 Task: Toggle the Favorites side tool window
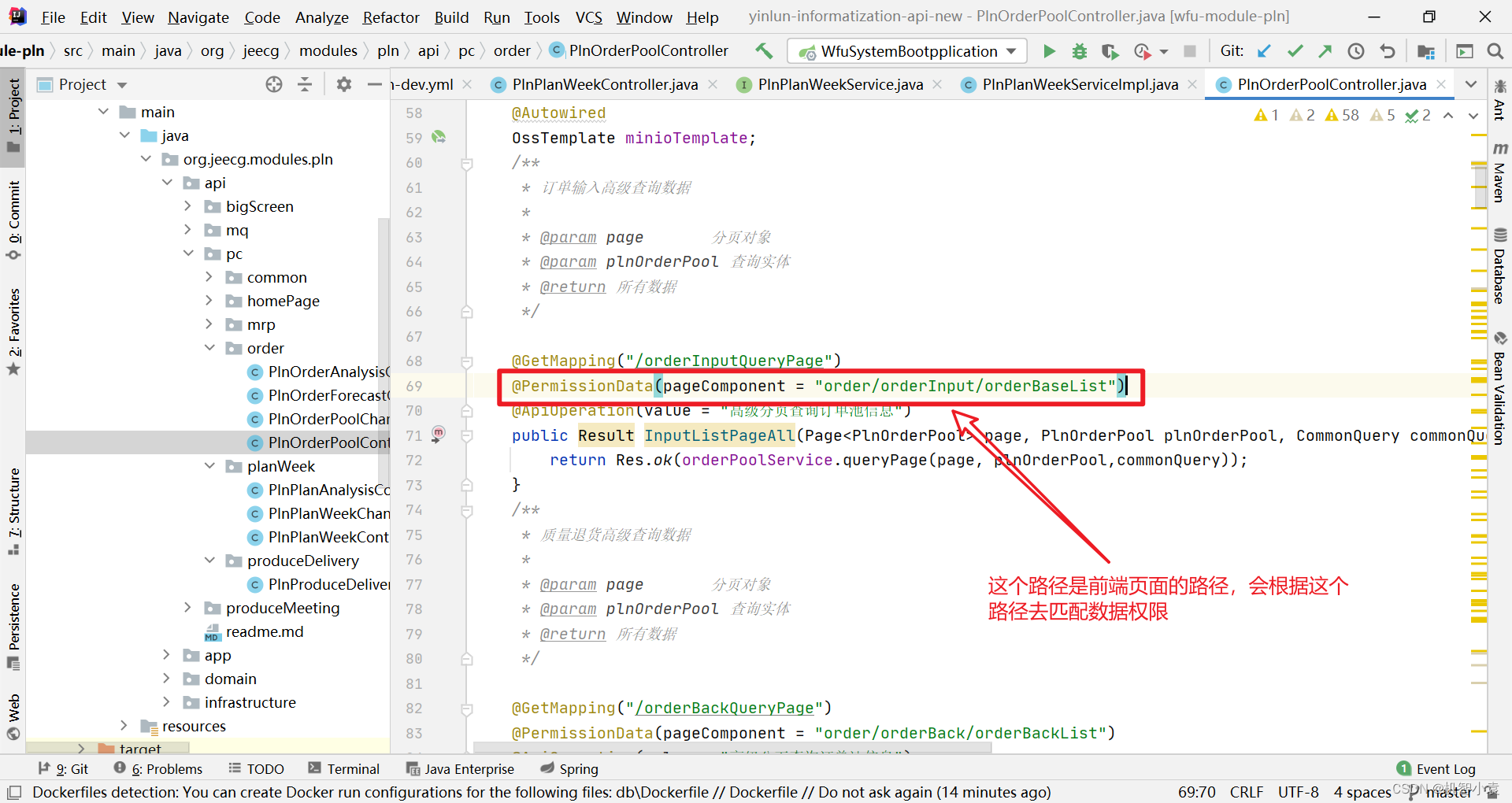[14, 332]
